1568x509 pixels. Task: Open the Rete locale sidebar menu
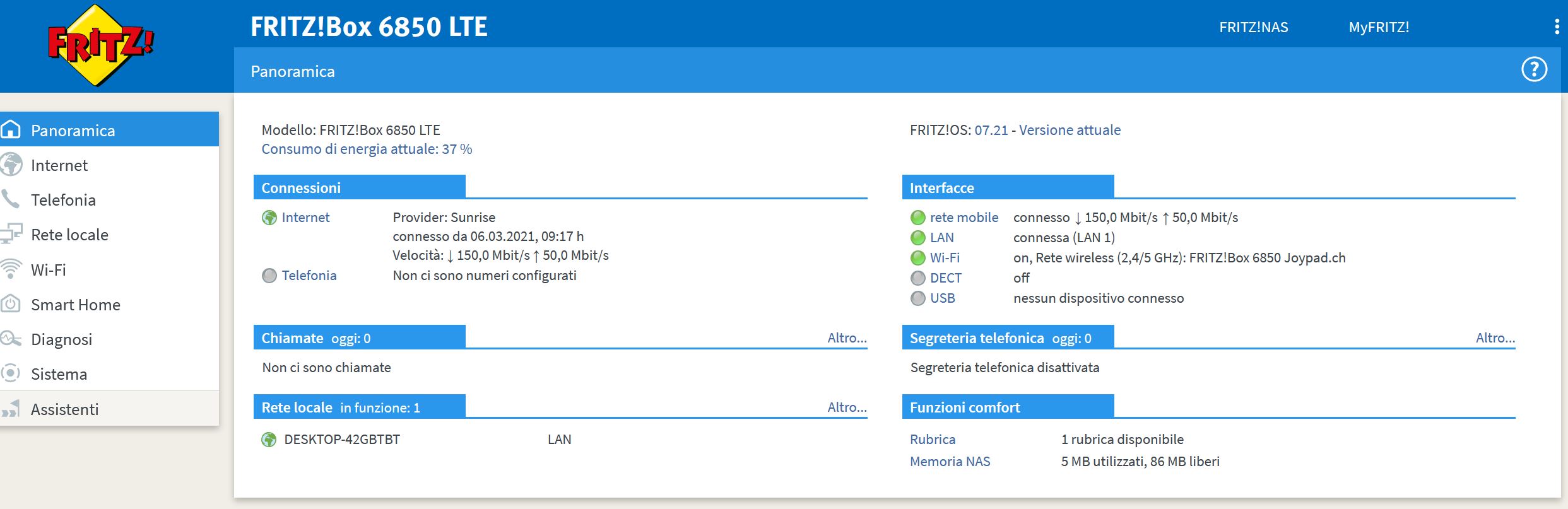click(x=109, y=234)
